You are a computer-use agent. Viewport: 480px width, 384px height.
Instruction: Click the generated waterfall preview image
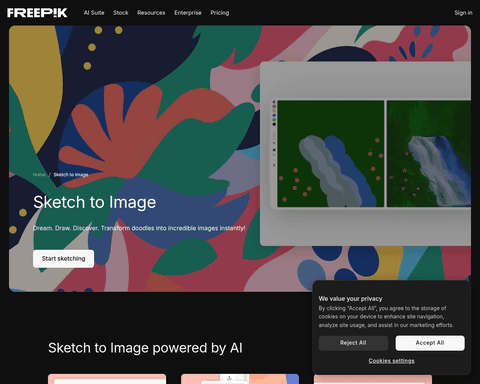coord(429,154)
